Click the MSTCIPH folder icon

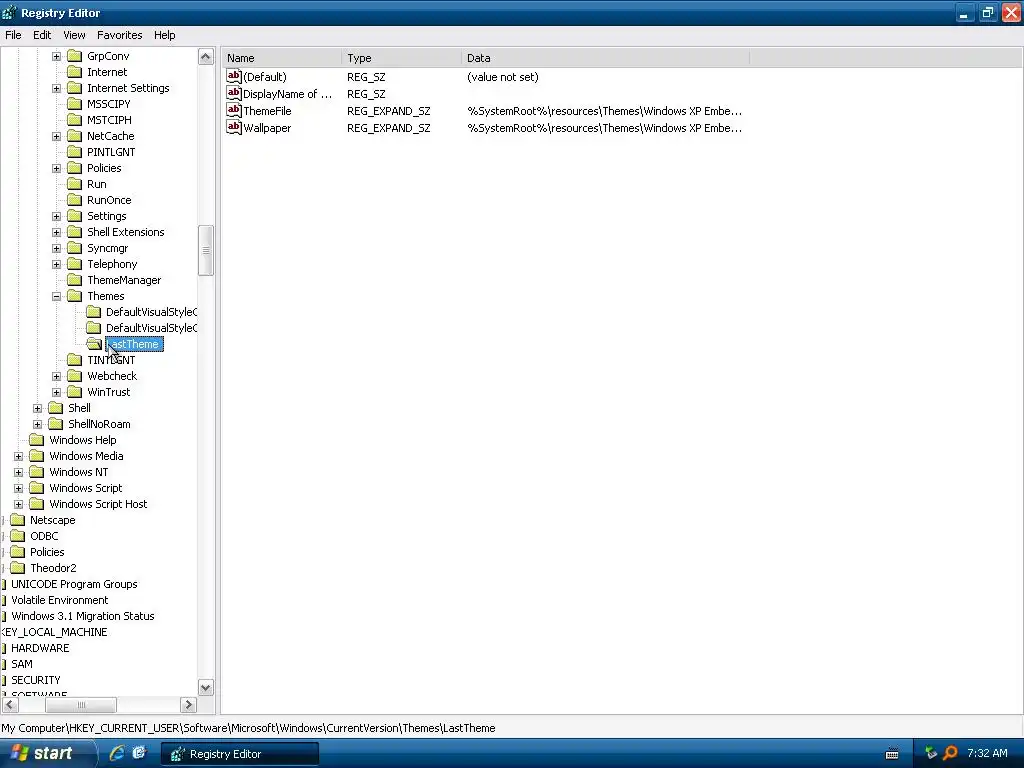[74, 120]
